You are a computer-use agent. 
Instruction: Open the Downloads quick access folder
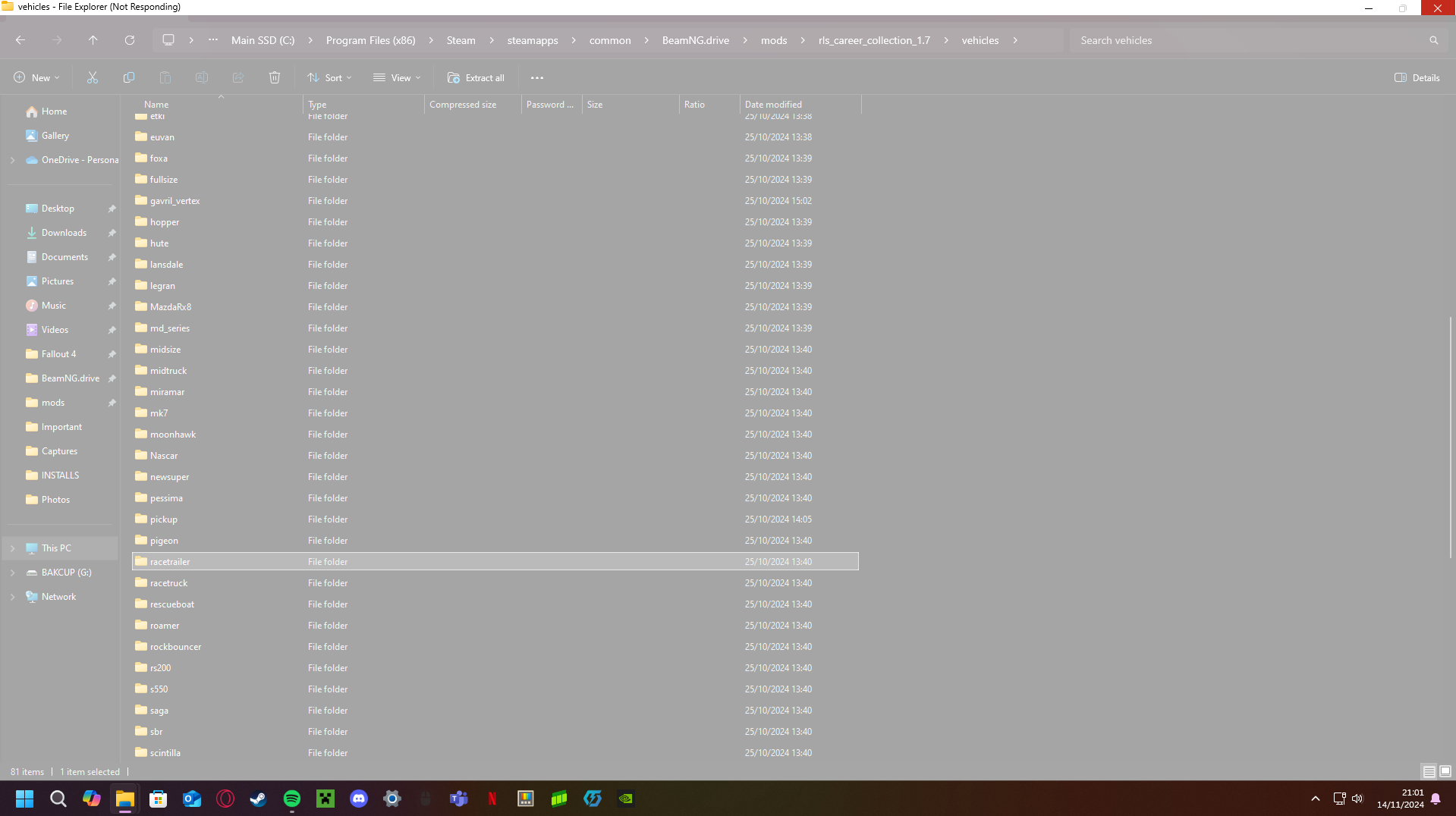point(64,233)
